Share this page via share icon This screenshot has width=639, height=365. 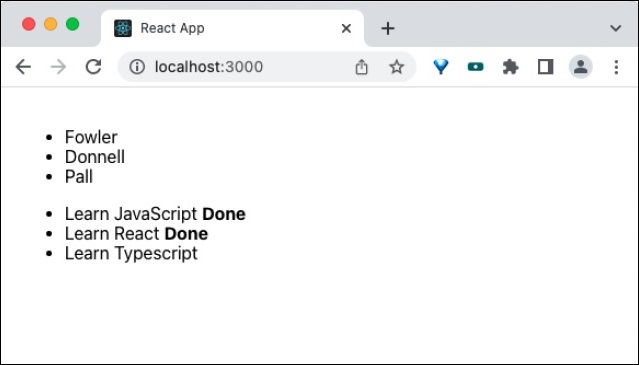361,67
